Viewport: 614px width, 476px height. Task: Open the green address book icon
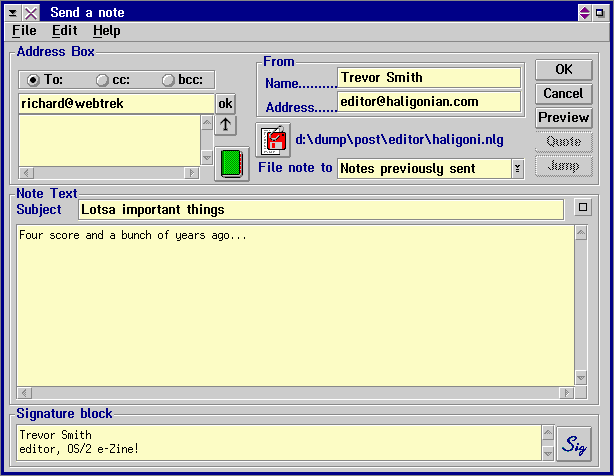[232, 164]
